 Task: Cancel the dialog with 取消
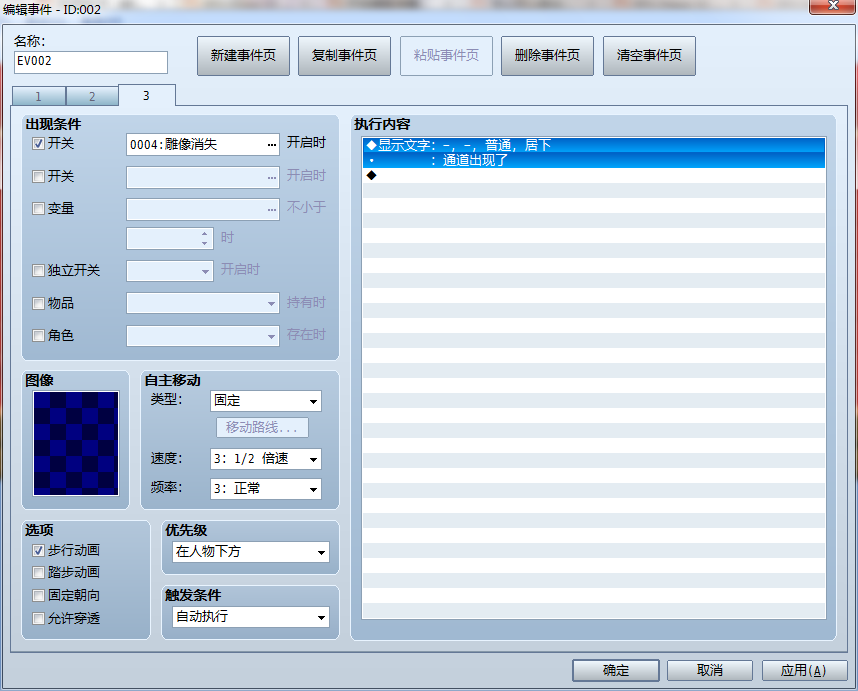(710, 670)
